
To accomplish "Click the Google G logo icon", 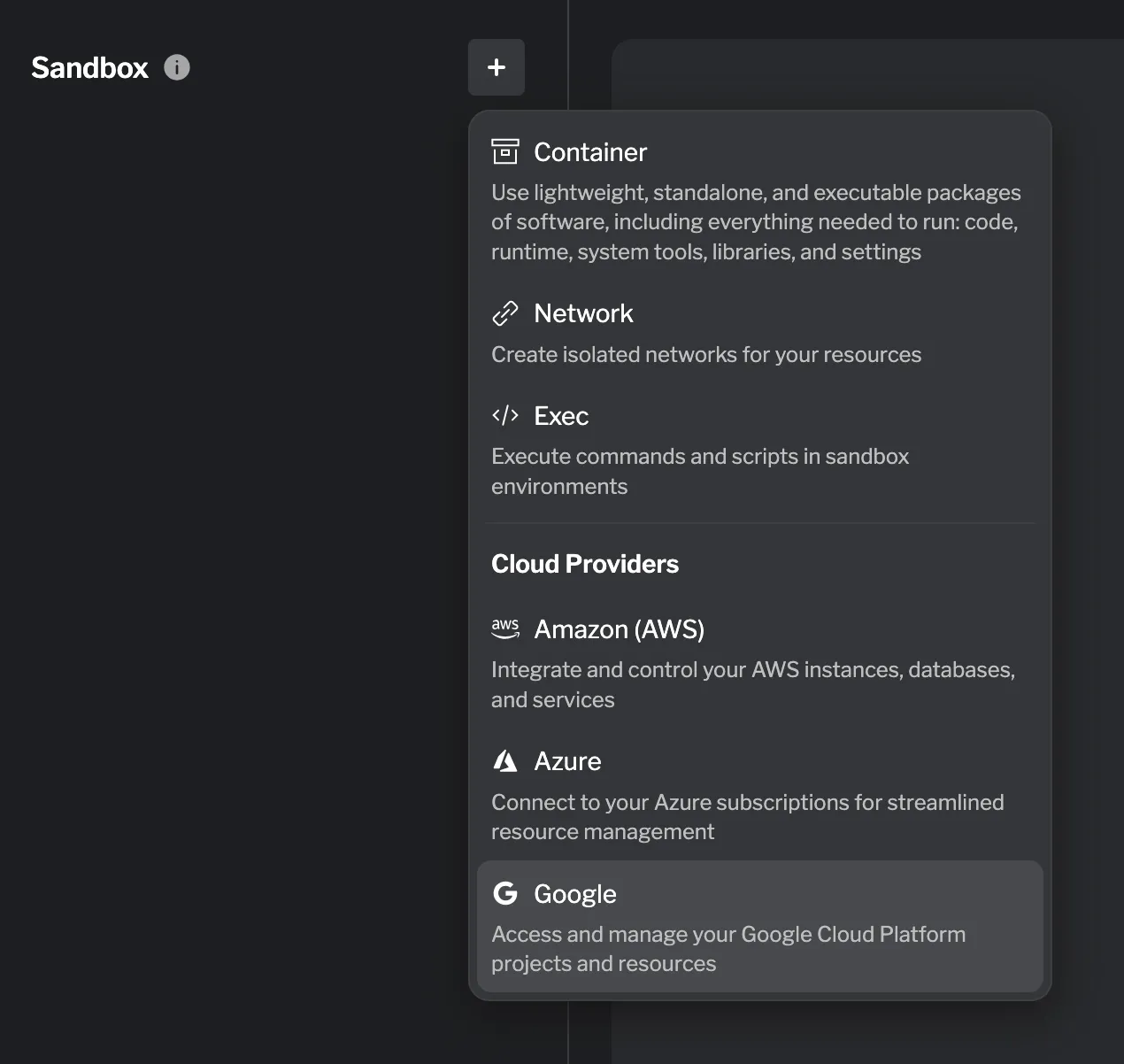I will (505, 894).
